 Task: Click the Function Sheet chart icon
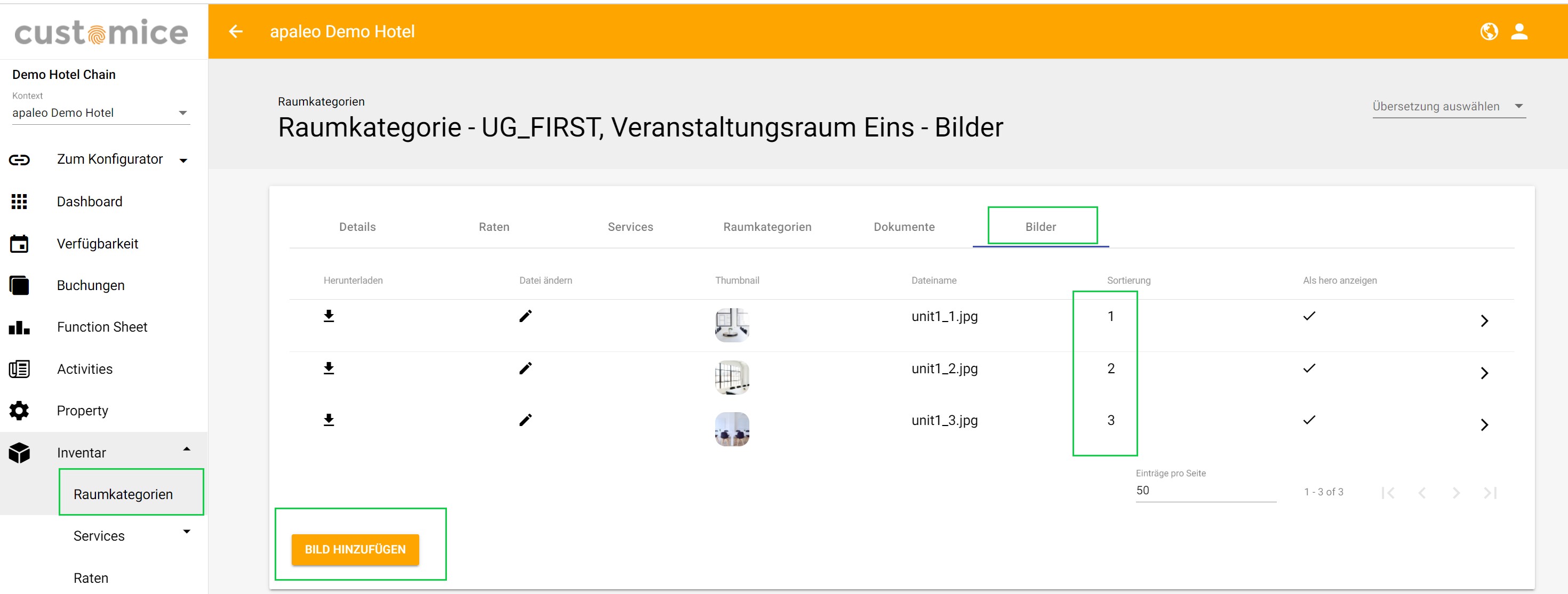(x=20, y=327)
